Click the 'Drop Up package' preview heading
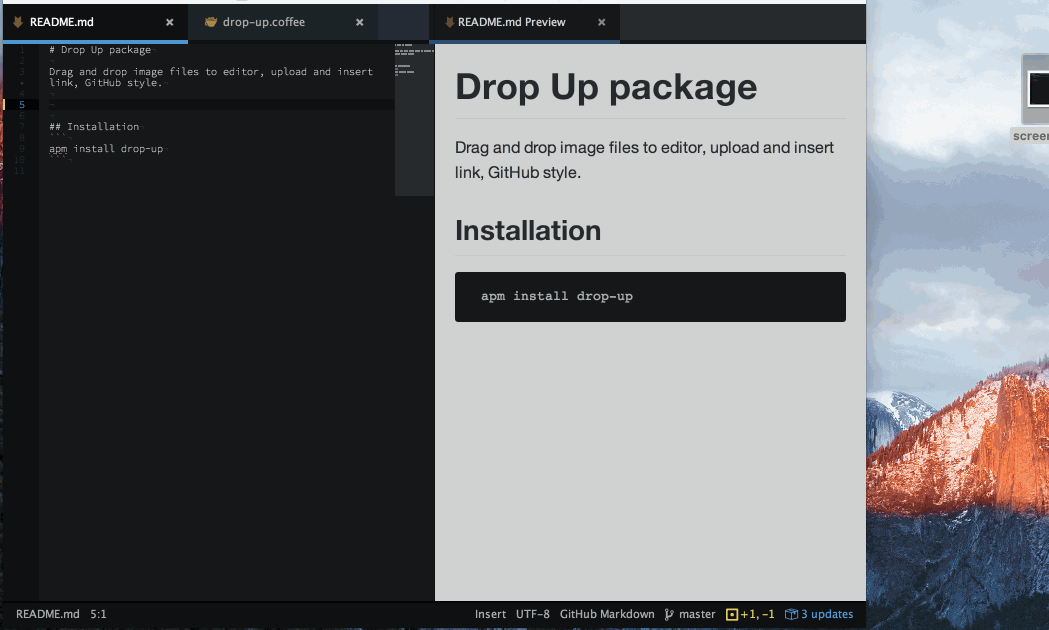1049x630 pixels. [x=606, y=87]
